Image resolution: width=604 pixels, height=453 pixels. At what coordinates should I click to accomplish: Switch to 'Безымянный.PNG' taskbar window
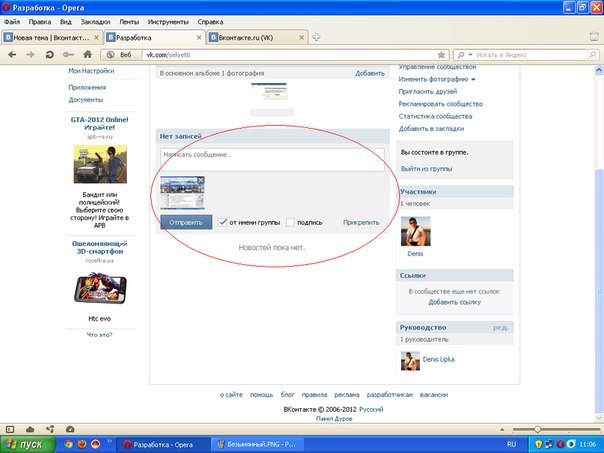coord(257,444)
